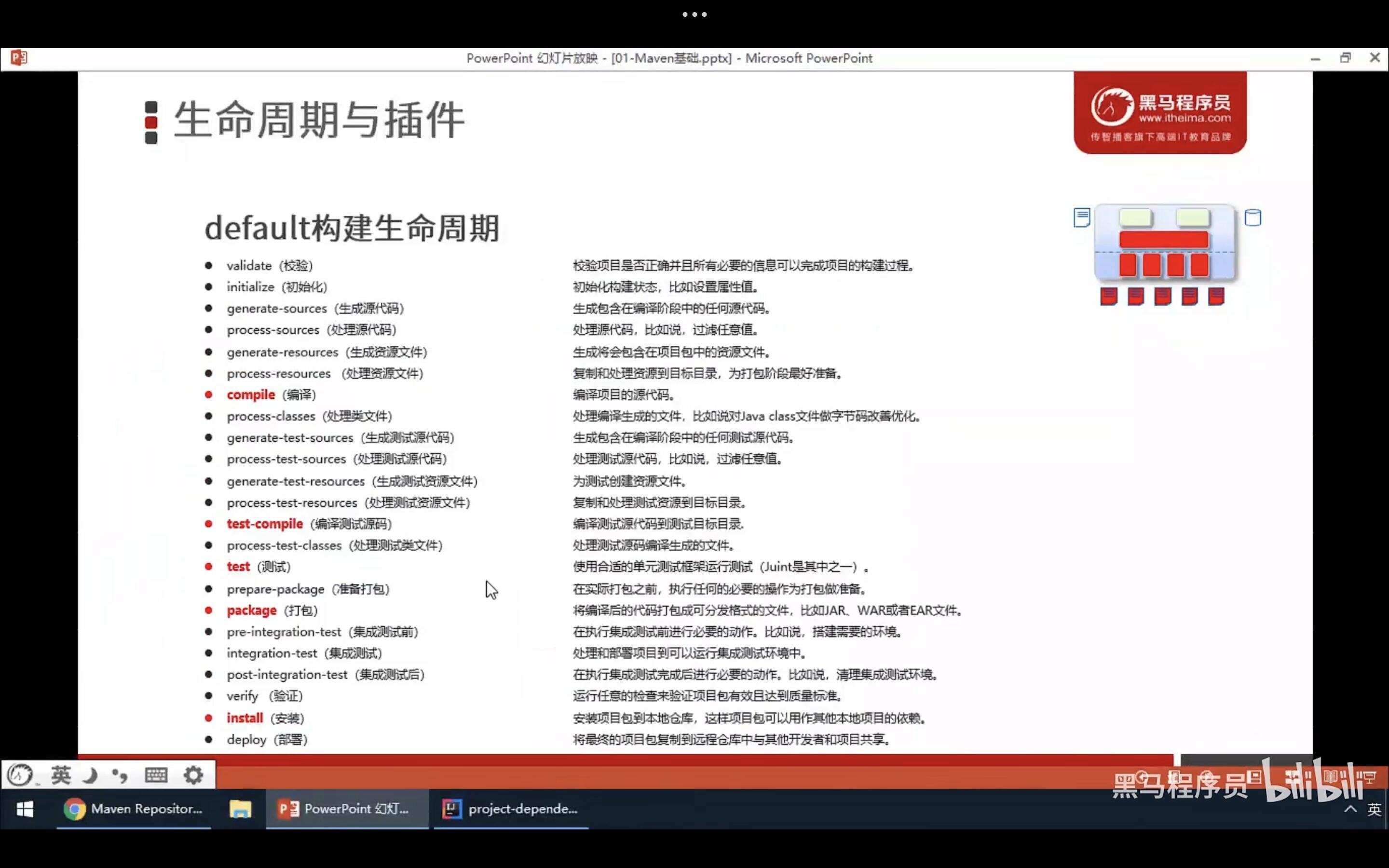The width and height of the screenshot is (1389, 868).
Task: Click the red package (打包) item
Action: coord(272,610)
